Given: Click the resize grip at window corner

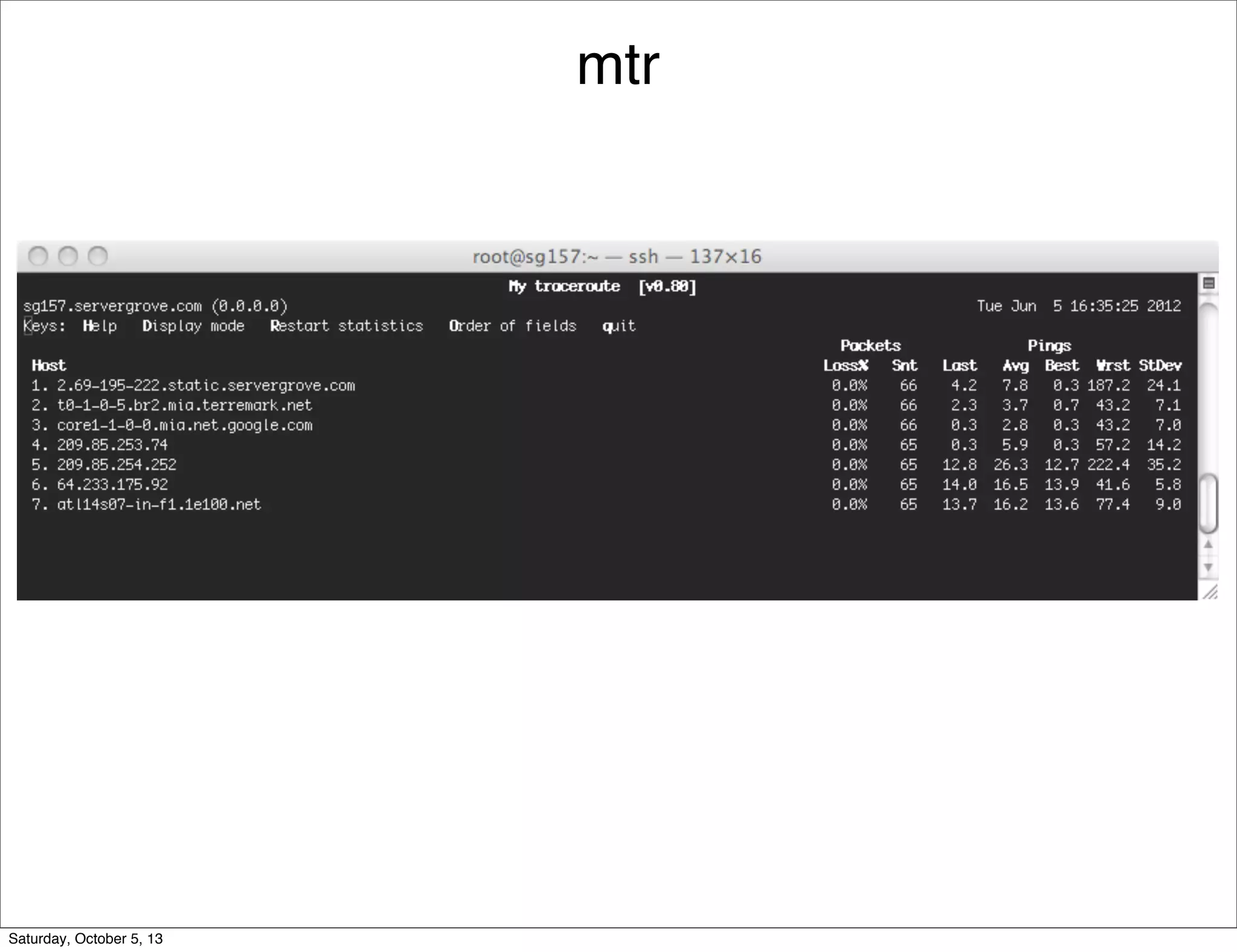Looking at the screenshot, I should pyautogui.click(x=1210, y=592).
